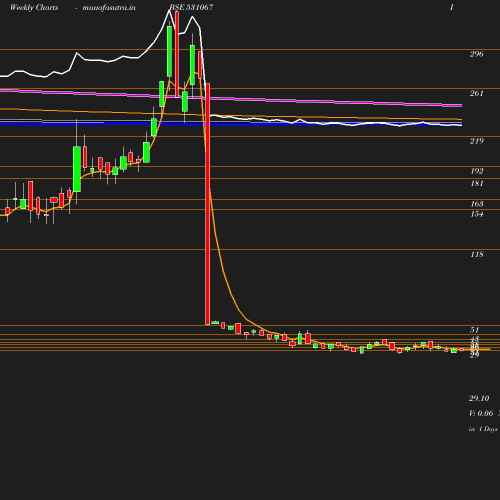Click the "Weekly Charts" title text
The height and width of the screenshot is (500, 500).
[x=34, y=8]
